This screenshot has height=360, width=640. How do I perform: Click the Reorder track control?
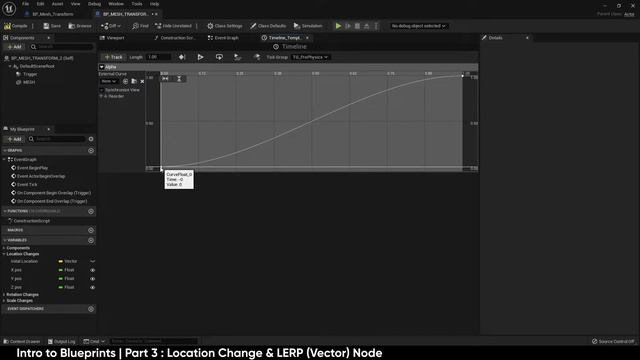[x=112, y=97]
